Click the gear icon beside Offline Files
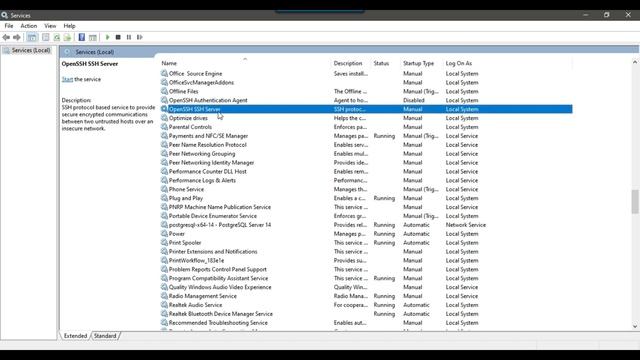This screenshot has width=640, height=360. pyautogui.click(x=164, y=91)
